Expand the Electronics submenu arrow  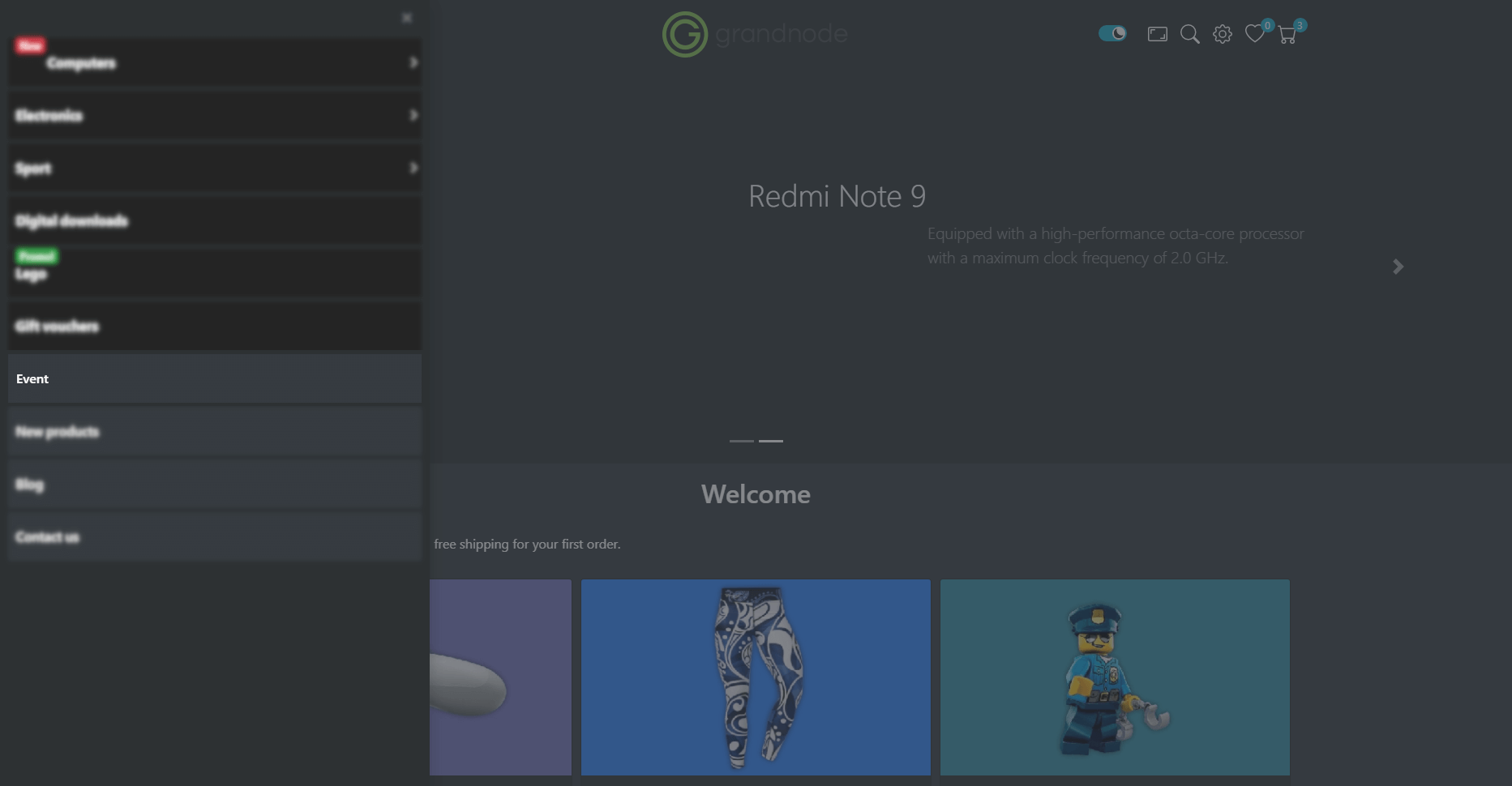tap(413, 115)
